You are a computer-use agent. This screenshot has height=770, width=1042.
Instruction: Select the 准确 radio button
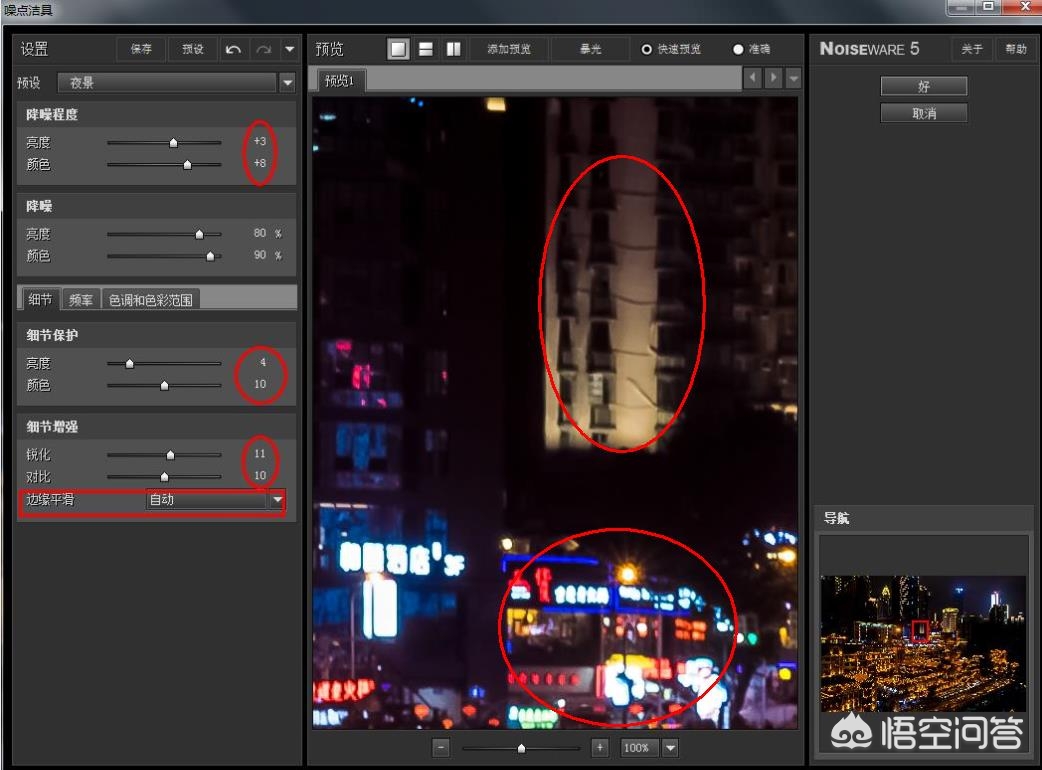coord(738,48)
